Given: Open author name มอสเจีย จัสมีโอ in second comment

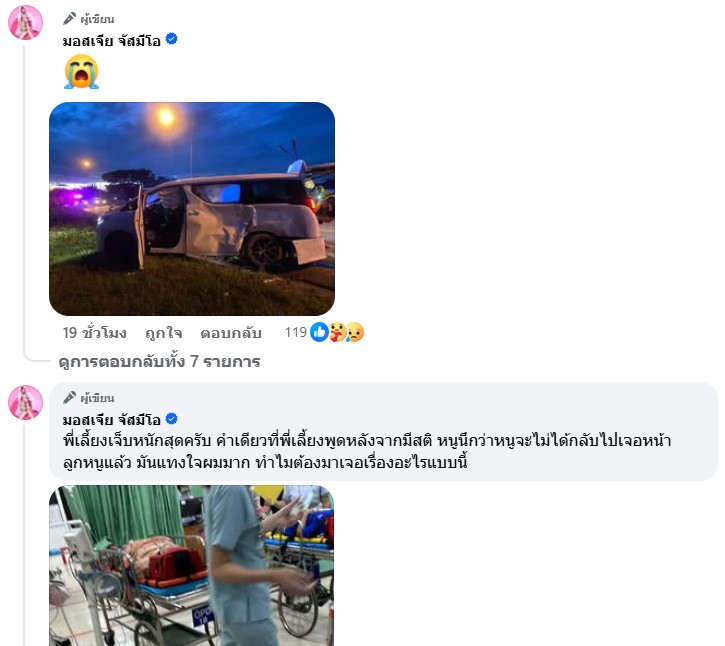Looking at the screenshot, I should pos(111,420).
